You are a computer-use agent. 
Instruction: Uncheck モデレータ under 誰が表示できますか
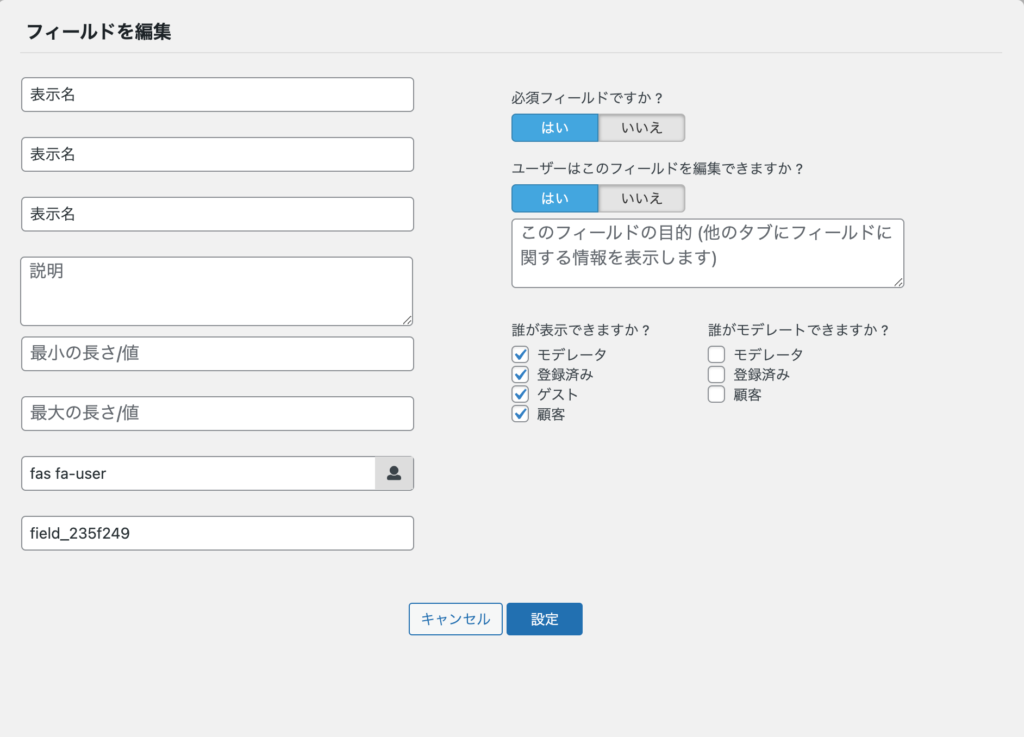click(x=520, y=354)
